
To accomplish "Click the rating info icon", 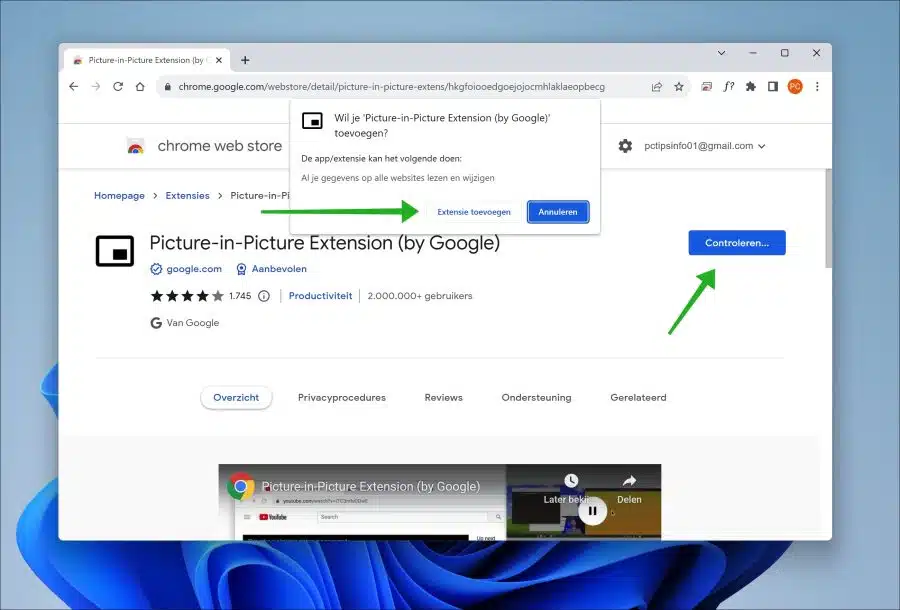I will click(264, 296).
